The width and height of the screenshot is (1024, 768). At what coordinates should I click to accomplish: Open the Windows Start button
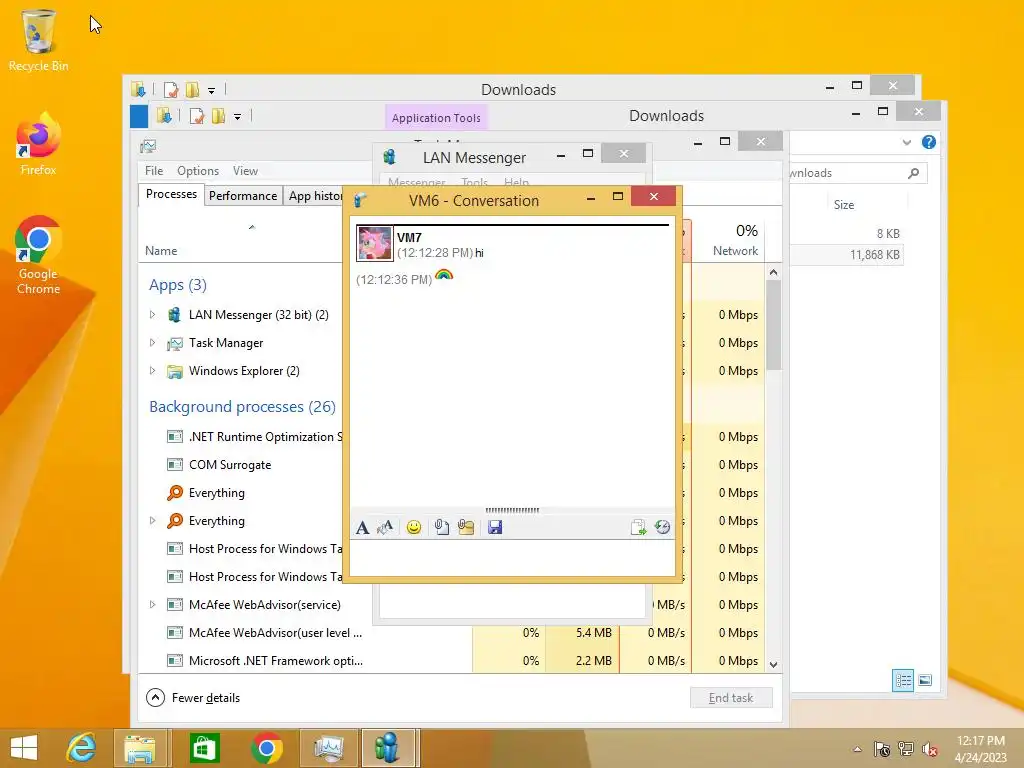(24, 748)
